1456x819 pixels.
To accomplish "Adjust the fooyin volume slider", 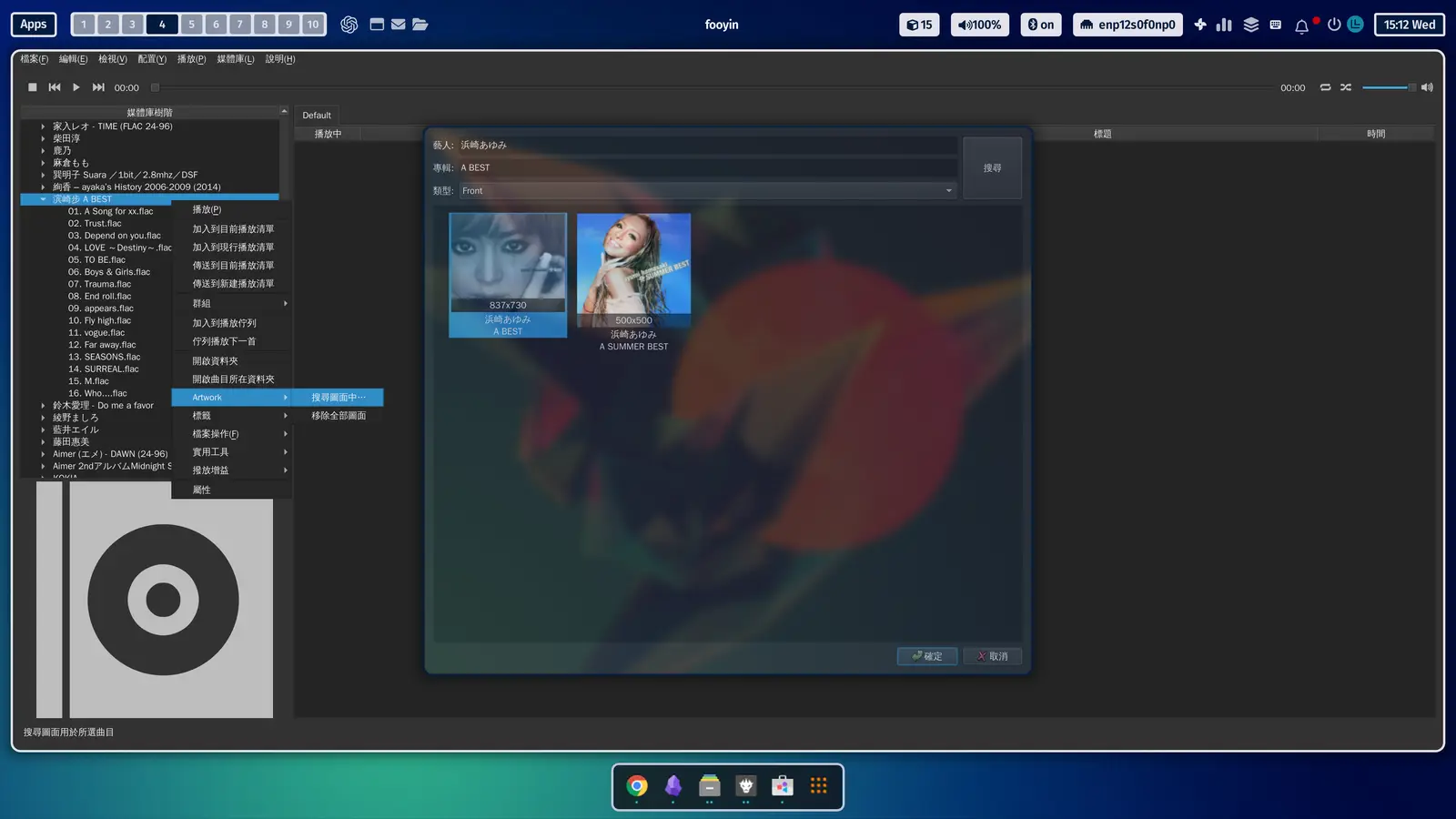I will pyautogui.click(x=1389, y=87).
